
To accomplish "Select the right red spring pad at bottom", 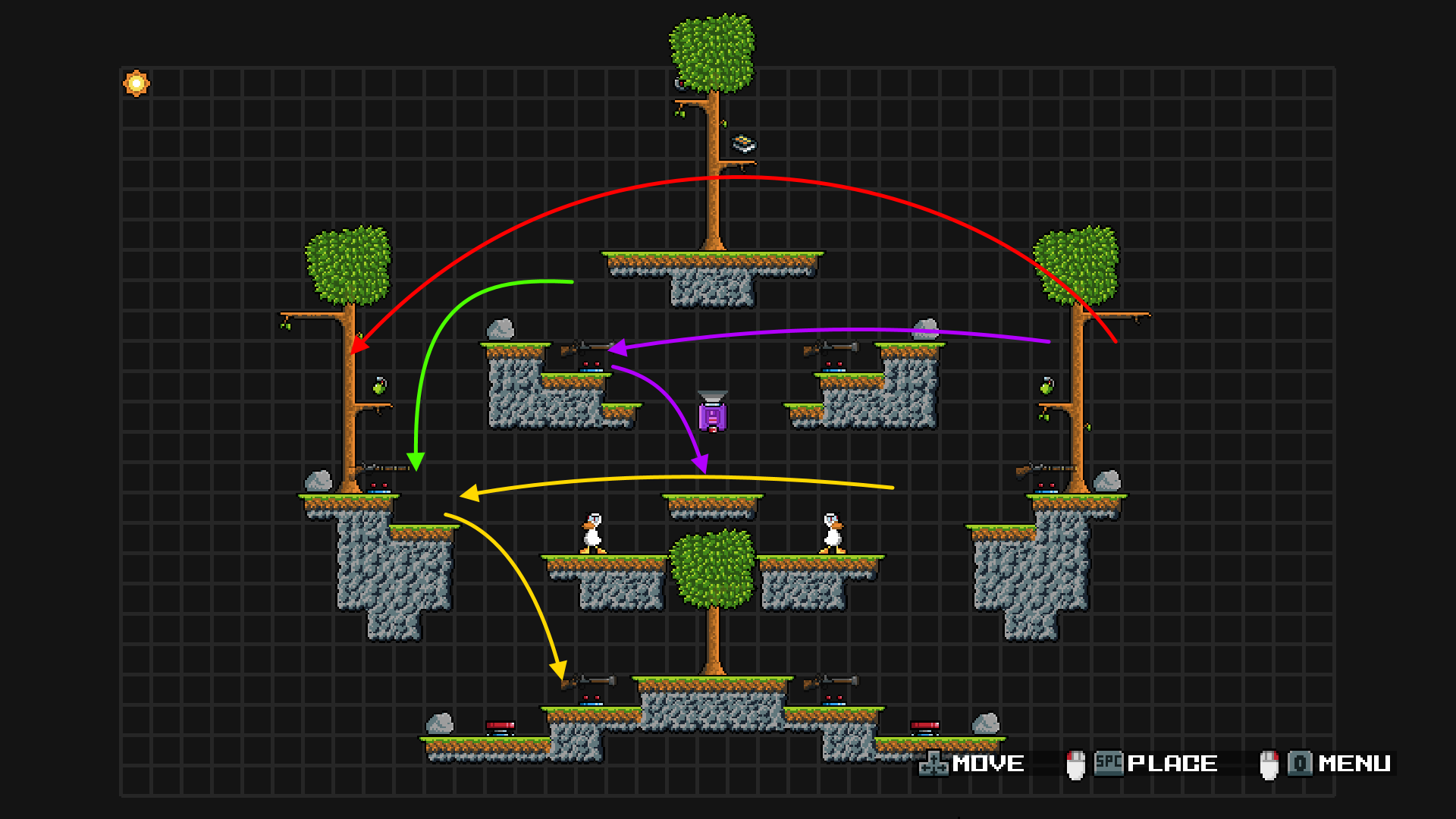I will click(x=924, y=728).
